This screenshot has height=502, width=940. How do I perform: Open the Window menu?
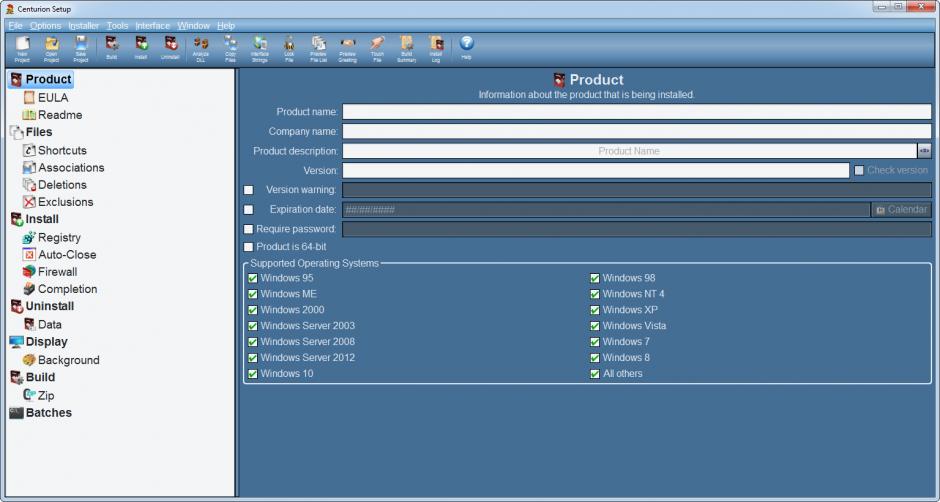(x=194, y=26)
